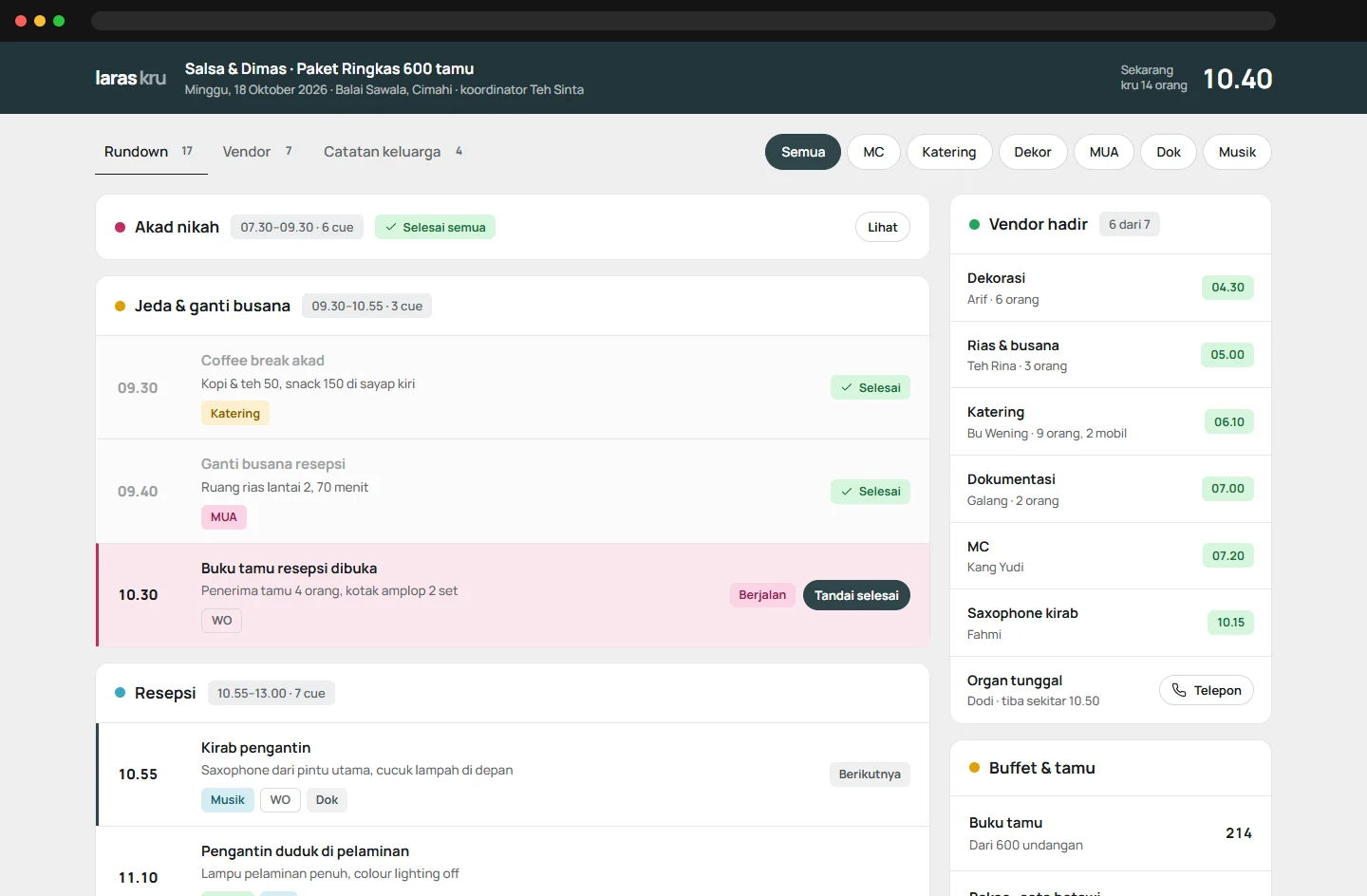1367x896 pixels.
Task: Select the Semua filter chip
Action: point(803,152)
